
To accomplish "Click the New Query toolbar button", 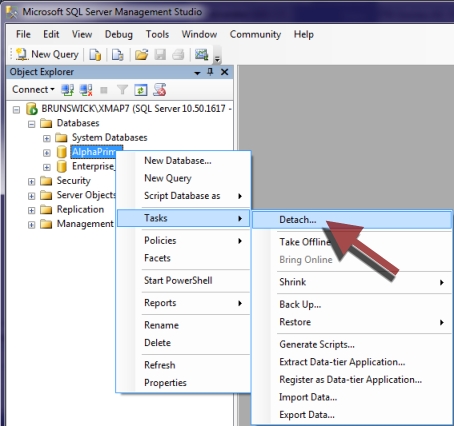I will click(47, 54).
